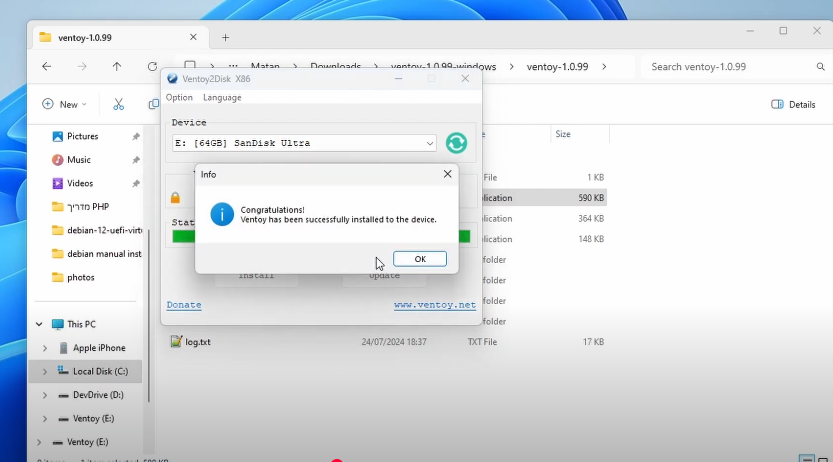
Task: Close the ventoy-1.0.99 Explorer tab
Action: (x=193, y=37)
